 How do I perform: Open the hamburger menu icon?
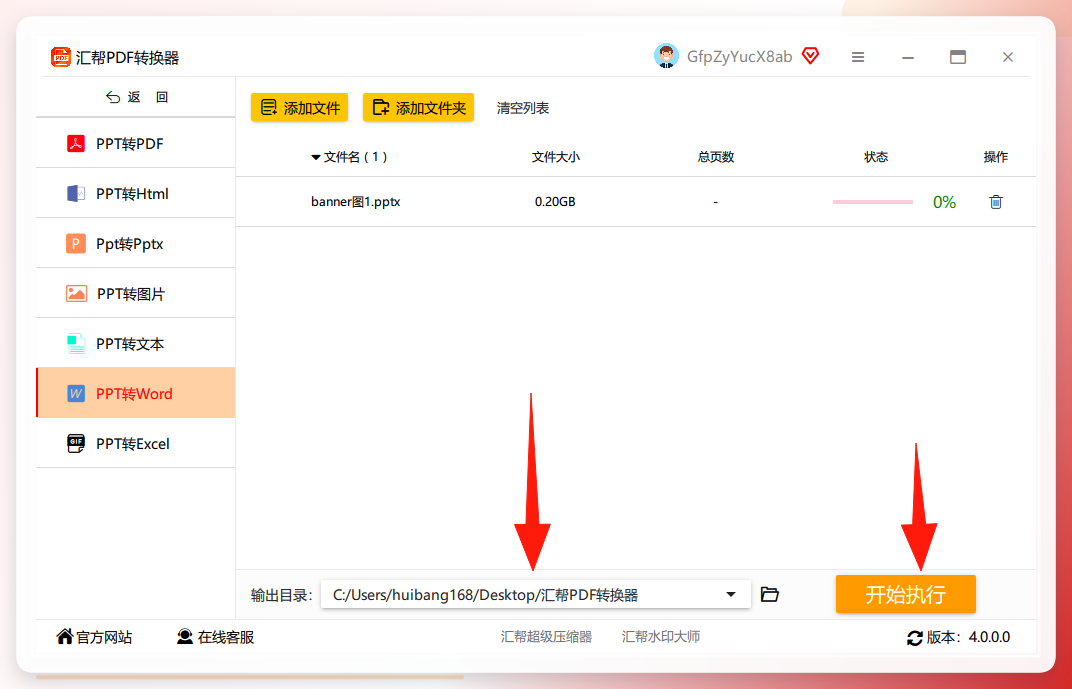[x=858, y=57]
